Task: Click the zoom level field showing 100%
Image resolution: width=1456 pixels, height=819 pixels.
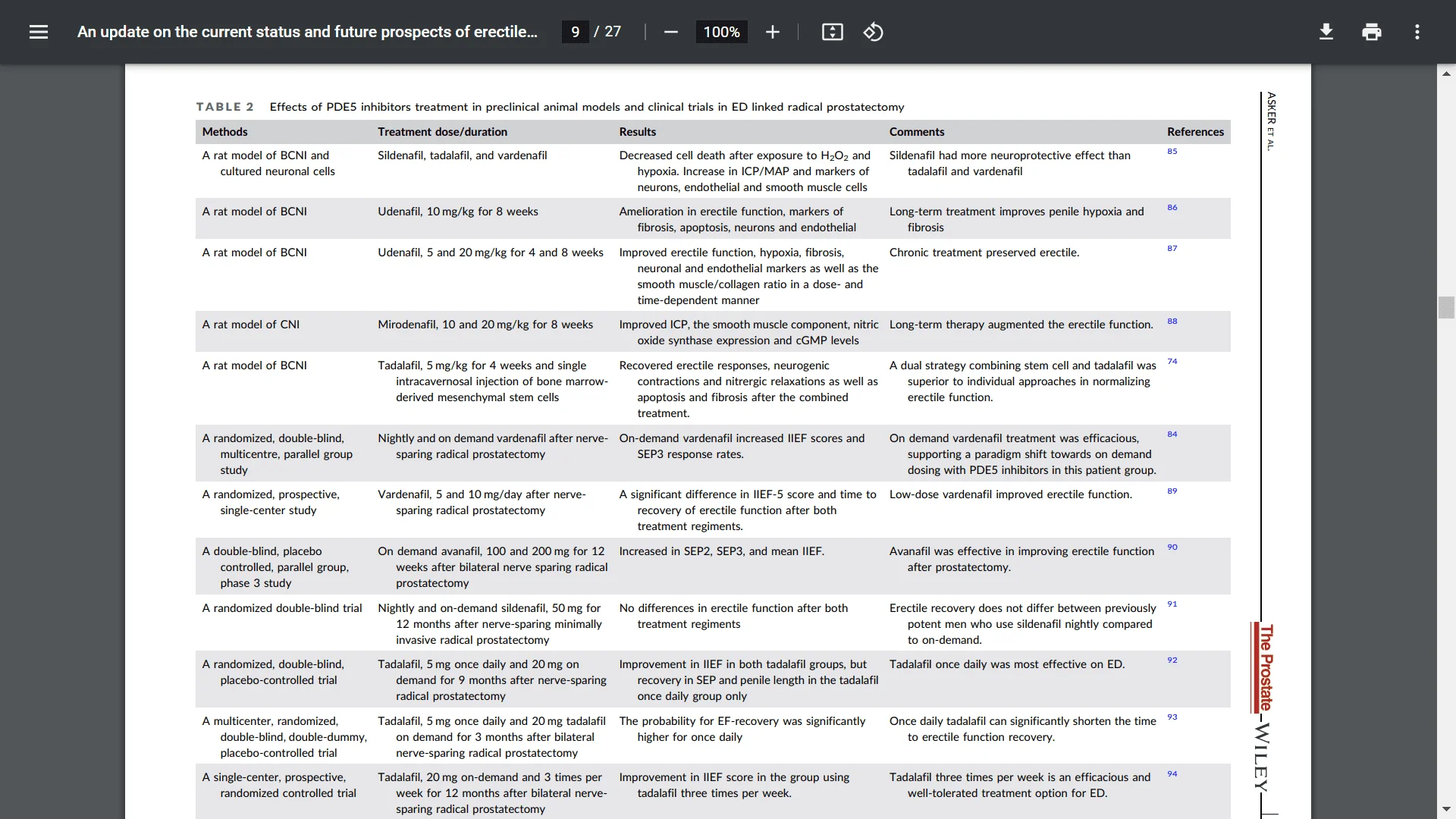Action: (x=721, y=32)
